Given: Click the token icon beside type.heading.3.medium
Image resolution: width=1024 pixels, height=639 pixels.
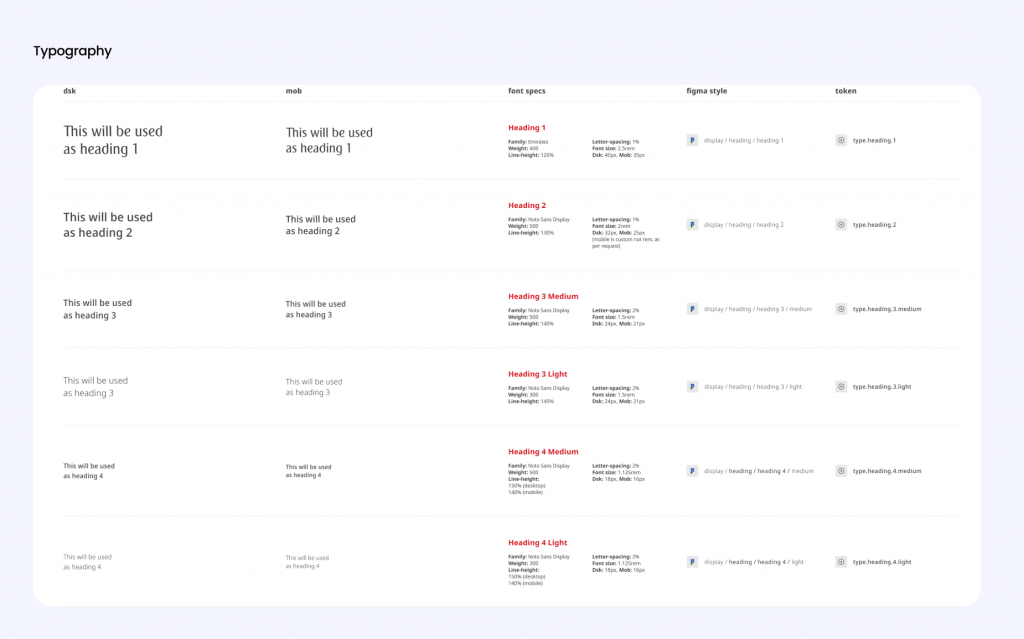Looking at the screenshot, I should pyautogui.click(x=841, y=309).
